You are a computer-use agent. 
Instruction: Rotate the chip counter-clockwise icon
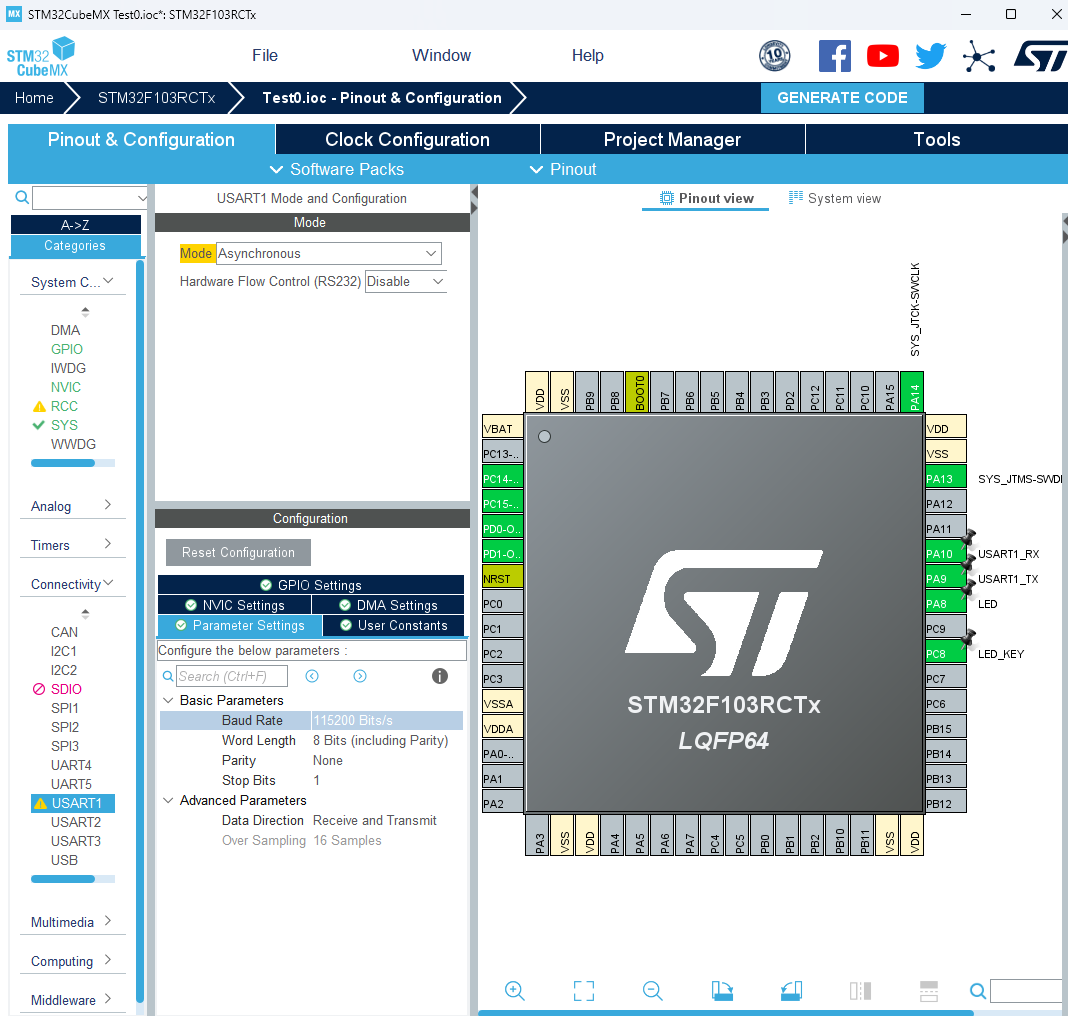point(791,991)
